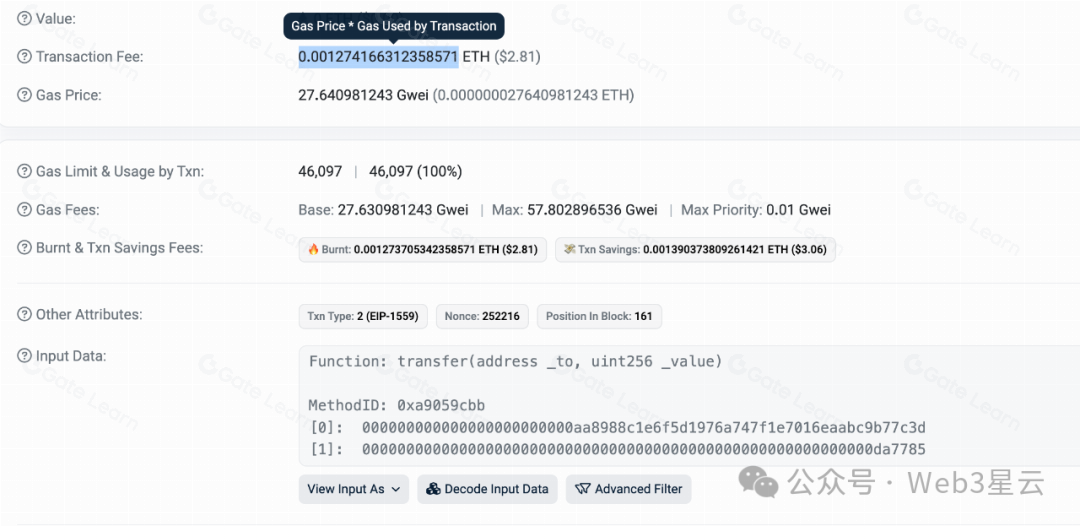Click the fire icon in Burnt badge
Image resolution: width=1080 pixels, height=526 pixels.
pyautogui.click(x=313, y=249)
